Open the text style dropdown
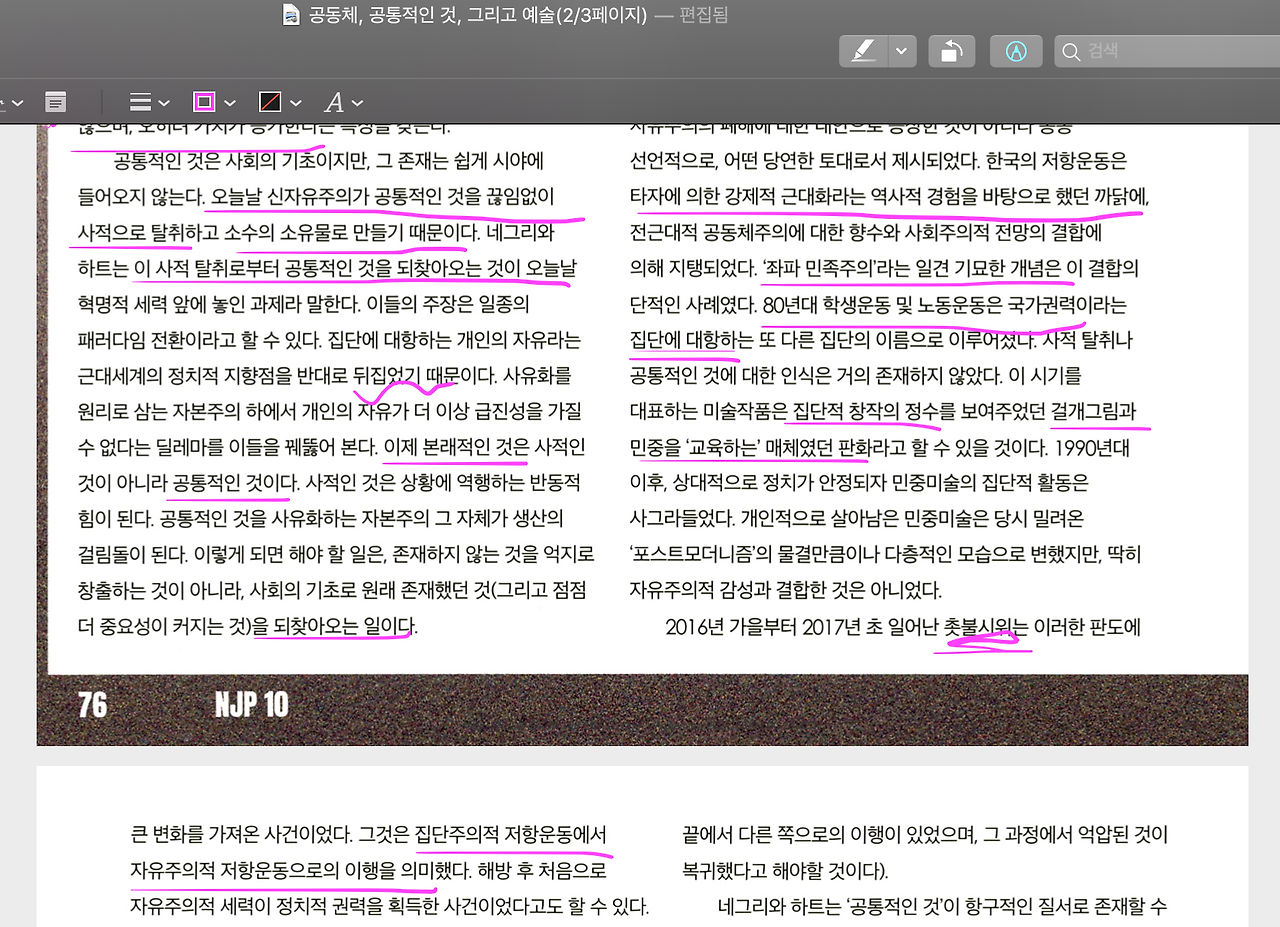The width and height of the screenshot is (1280, 927). [357, 101]
